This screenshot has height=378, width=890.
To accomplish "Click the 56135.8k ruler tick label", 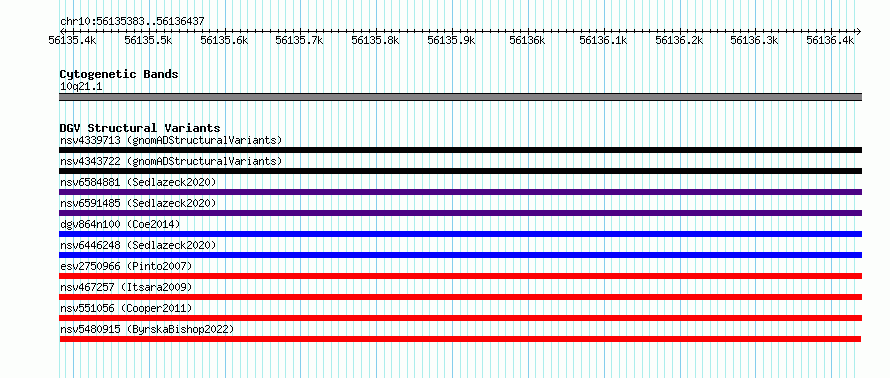I will pyautogui.click(x=375, y=40).
